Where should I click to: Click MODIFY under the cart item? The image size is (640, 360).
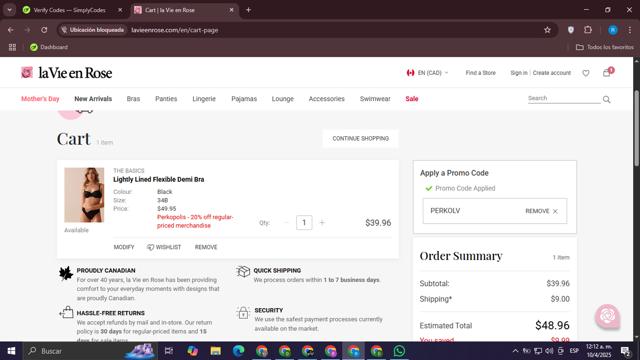[x=124, y=247]
